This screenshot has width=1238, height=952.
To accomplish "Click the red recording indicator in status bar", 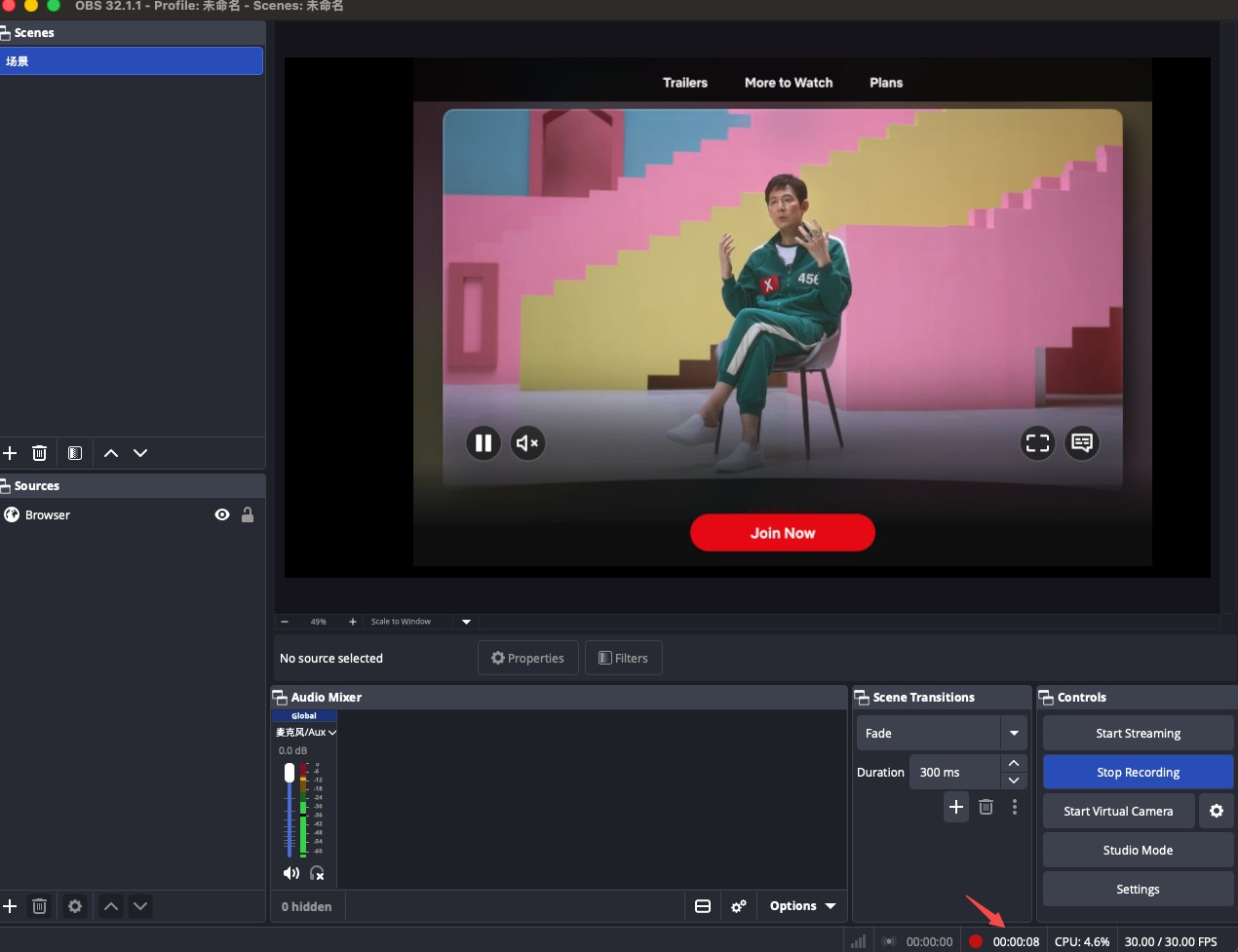I will 975,941.
